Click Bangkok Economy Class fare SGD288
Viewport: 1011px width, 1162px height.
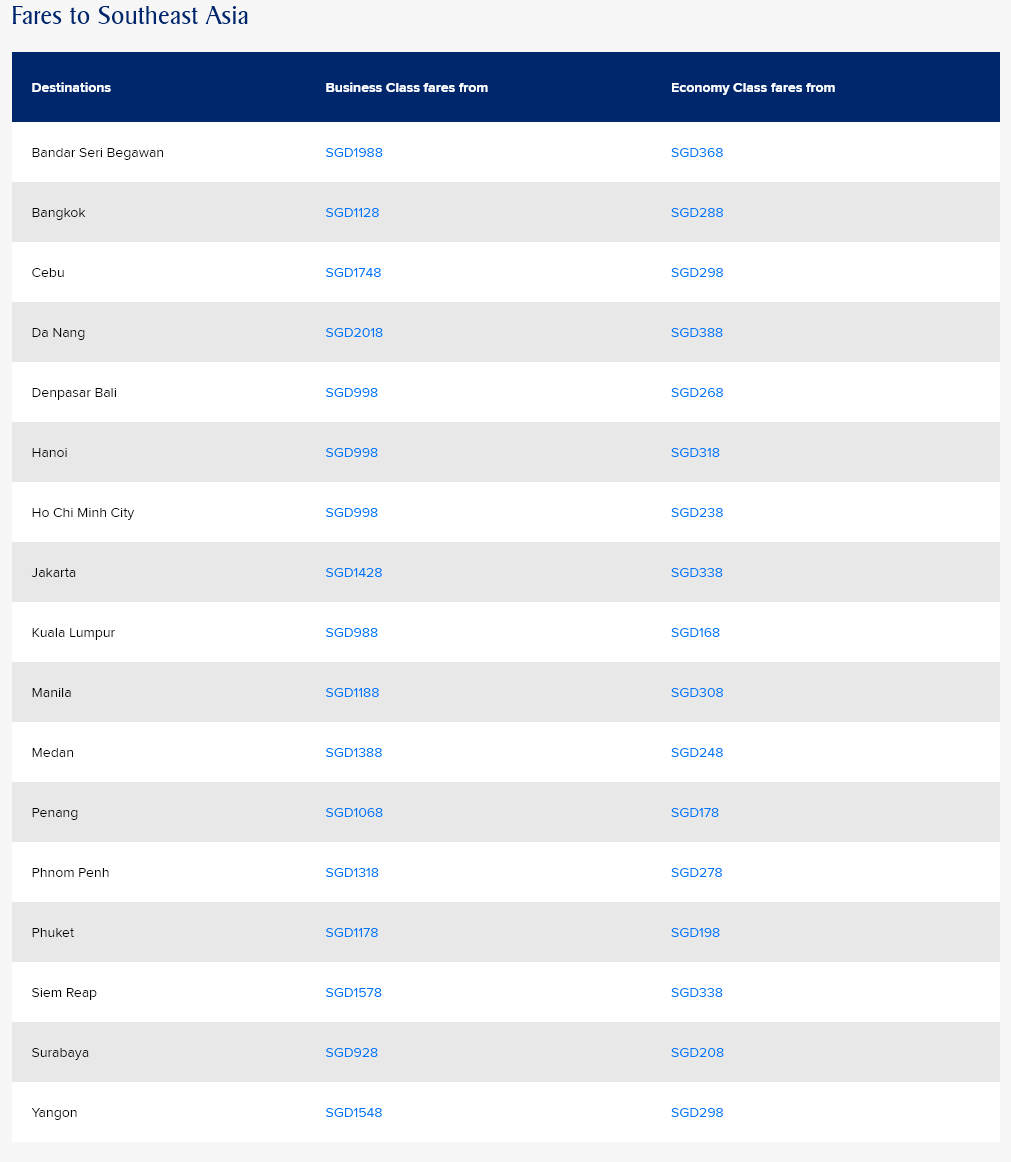click(x=697, y=213)
